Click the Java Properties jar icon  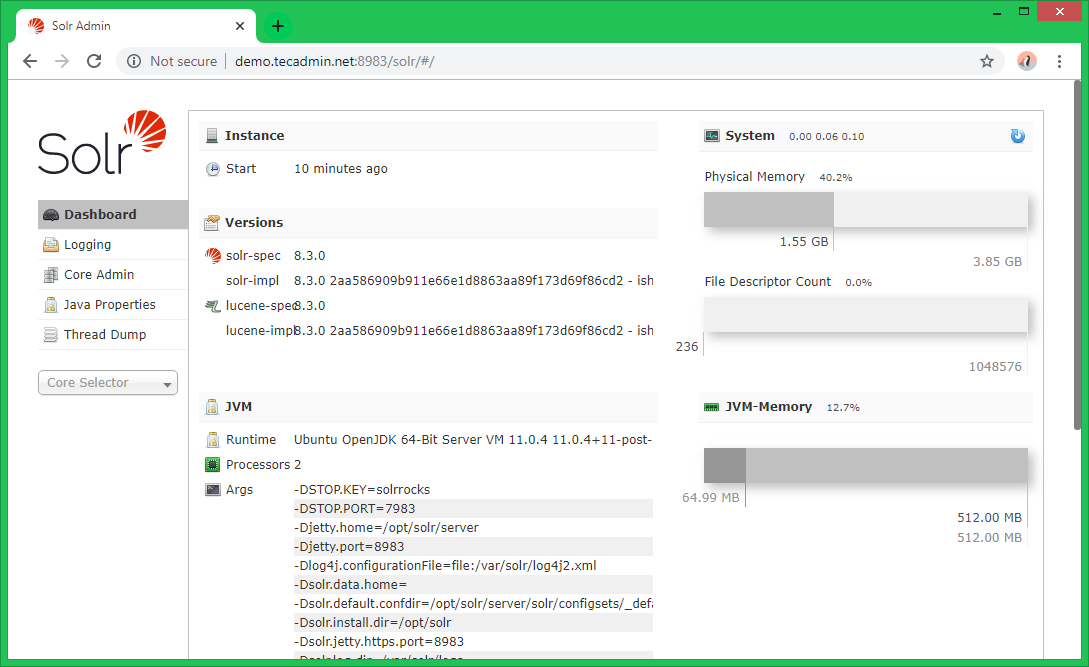(51, 304)
